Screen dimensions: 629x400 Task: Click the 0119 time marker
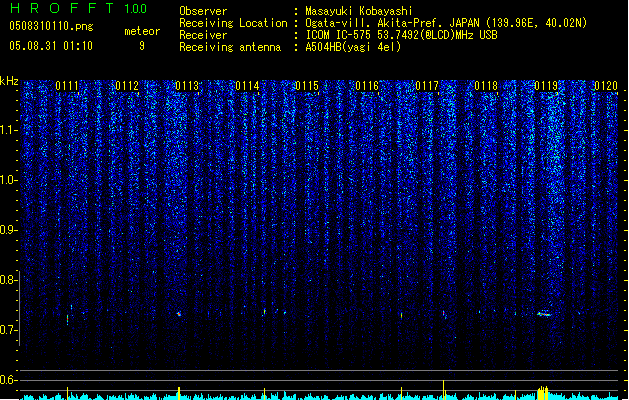click(546, 86)
